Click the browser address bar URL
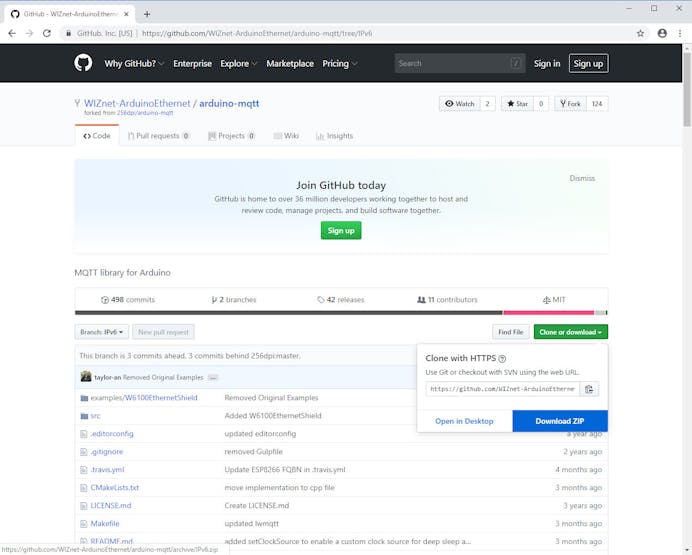Image resolution: width=692 pixels, height=555 pixels. (257, 33)
